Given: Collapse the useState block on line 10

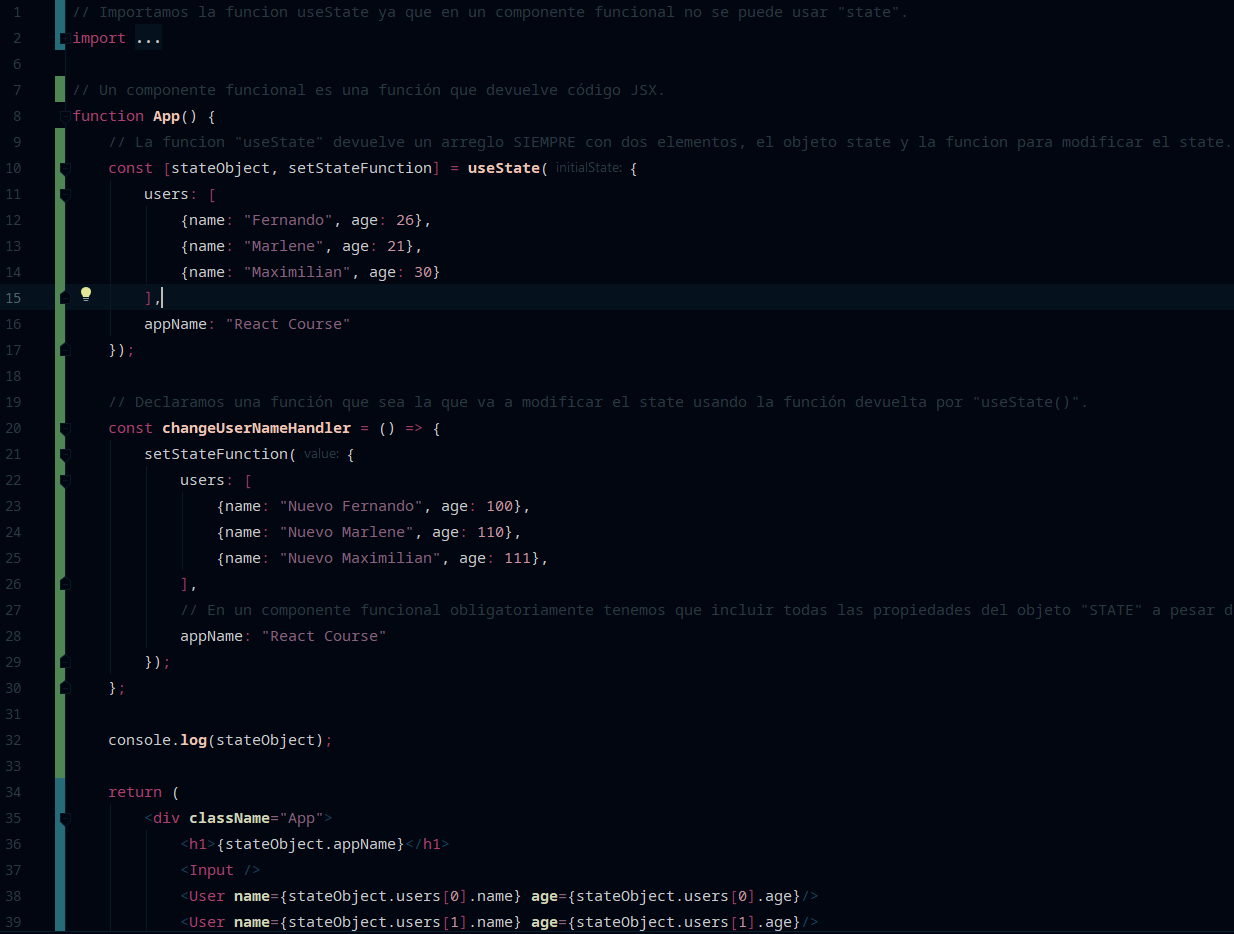Looking at the screenshot, I should (x=65, y=168).
